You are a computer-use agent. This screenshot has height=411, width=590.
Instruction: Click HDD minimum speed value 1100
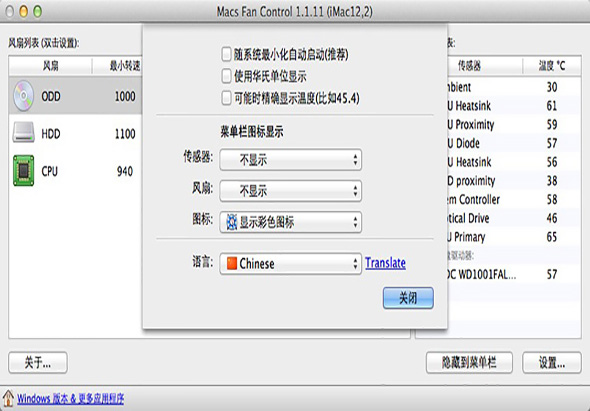125,134
